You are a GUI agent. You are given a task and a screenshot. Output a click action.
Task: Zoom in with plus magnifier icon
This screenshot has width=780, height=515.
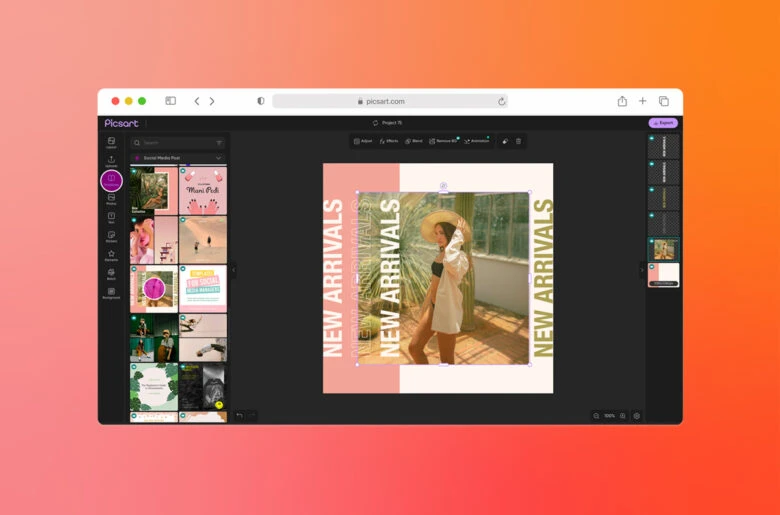pos(623,415)
